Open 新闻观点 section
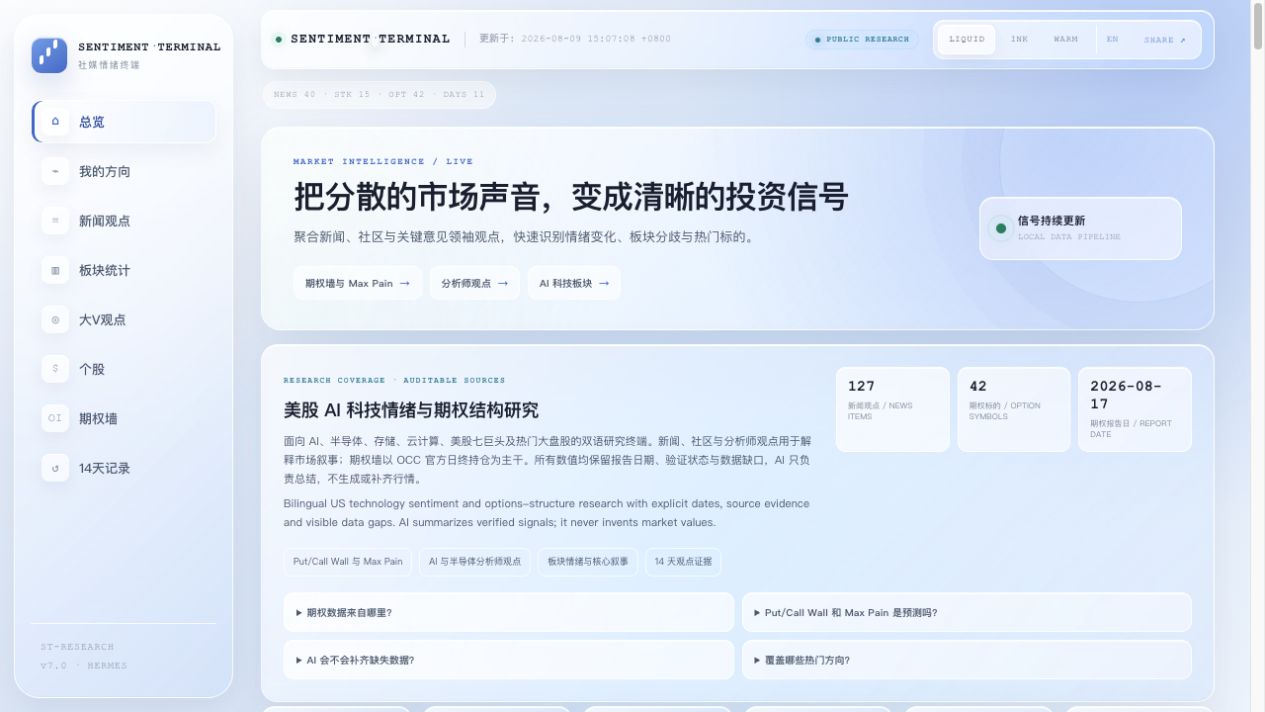 click(124, 220)
